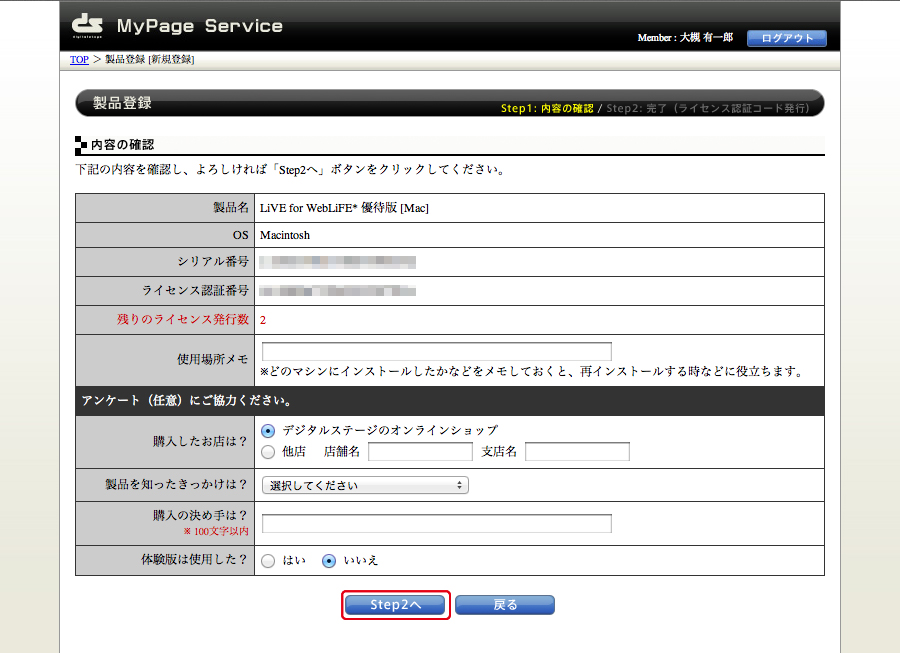Click the Step2: 完了 step label
The image size is (900, 653).
coord(708,108)
